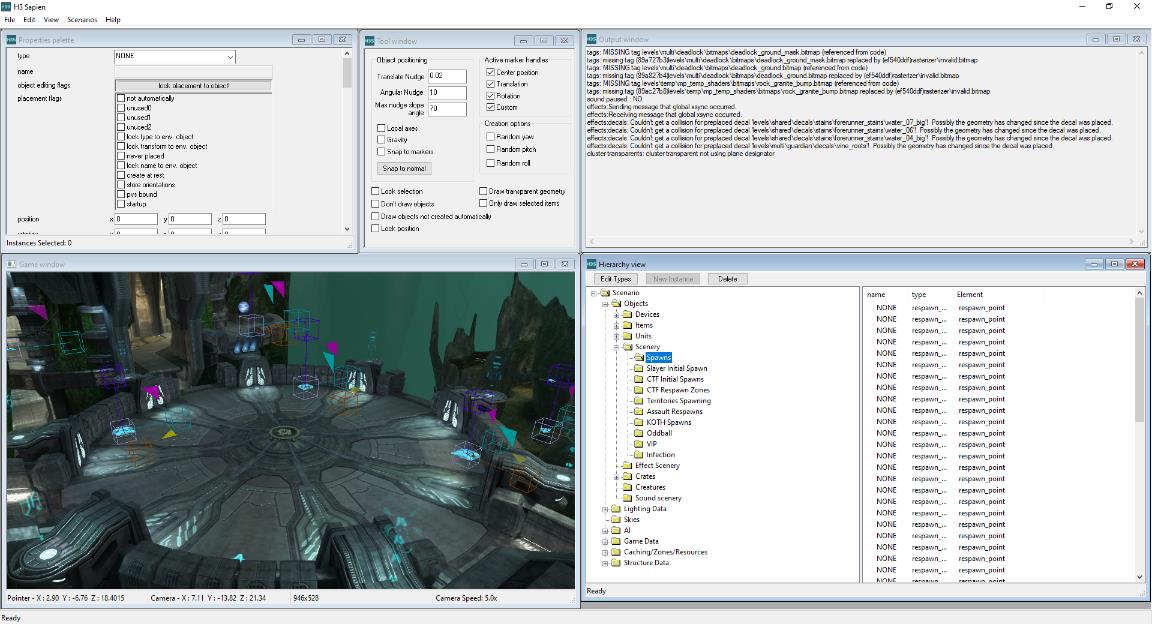Click the Delete button in Hierarchy view

[x=727, y=279]
